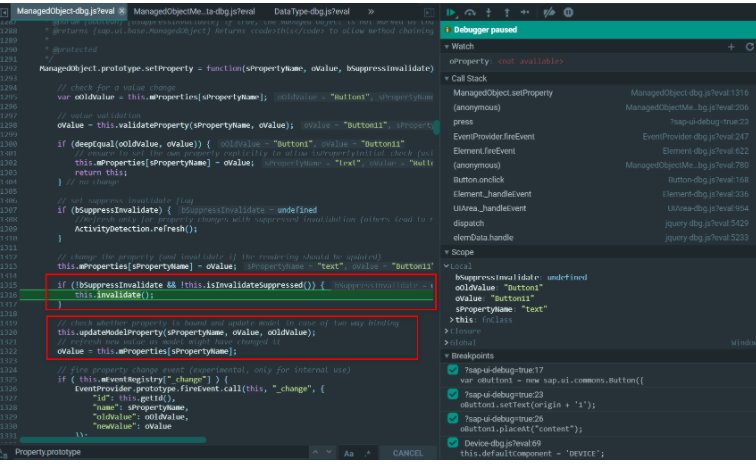Image resolution: width=756 pixels, height=464 pixels.
Task: Click the Debugger paused banner
Action: (599, 30)
